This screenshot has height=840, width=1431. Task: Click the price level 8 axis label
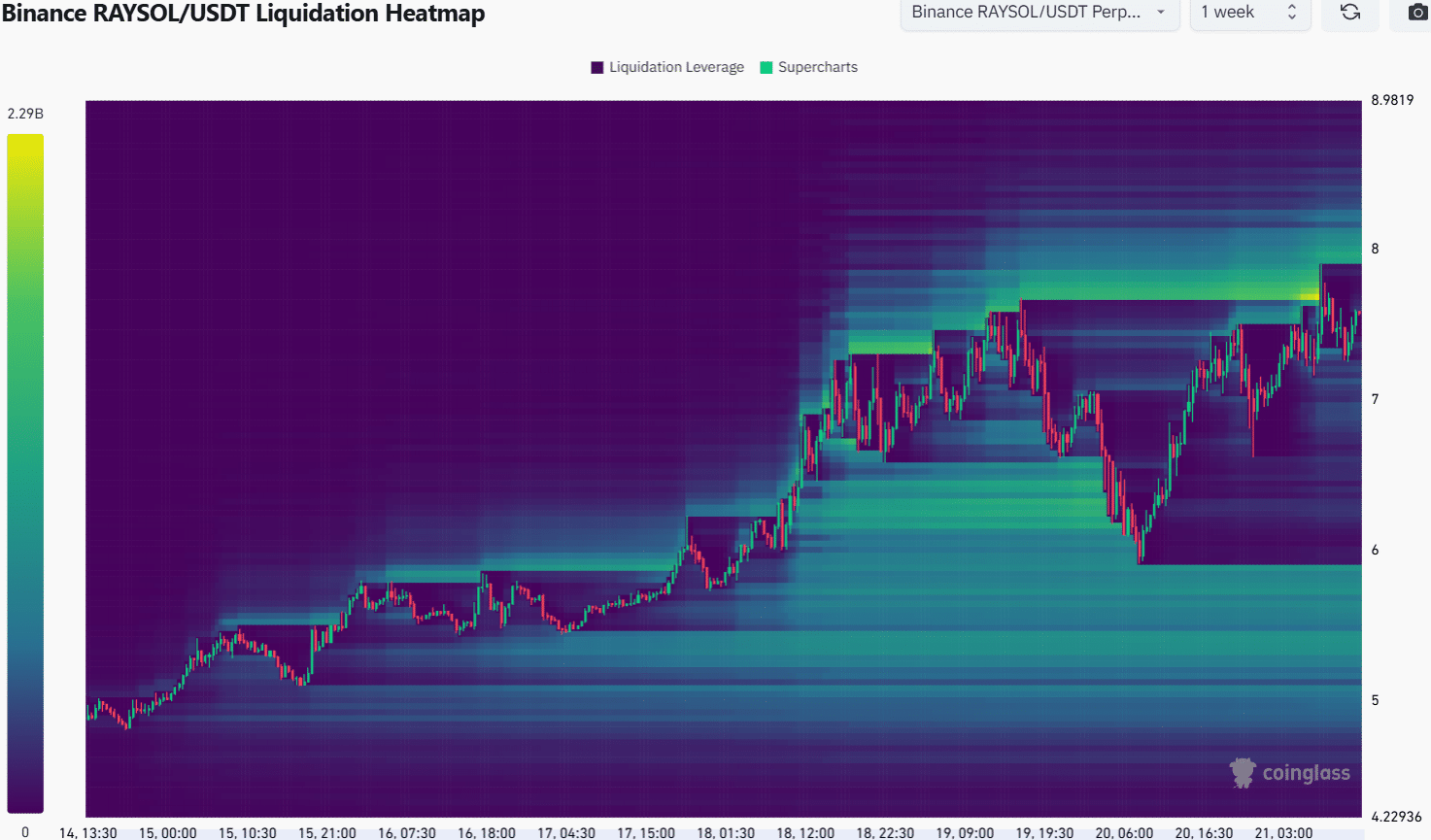(x=1375, y=249)
